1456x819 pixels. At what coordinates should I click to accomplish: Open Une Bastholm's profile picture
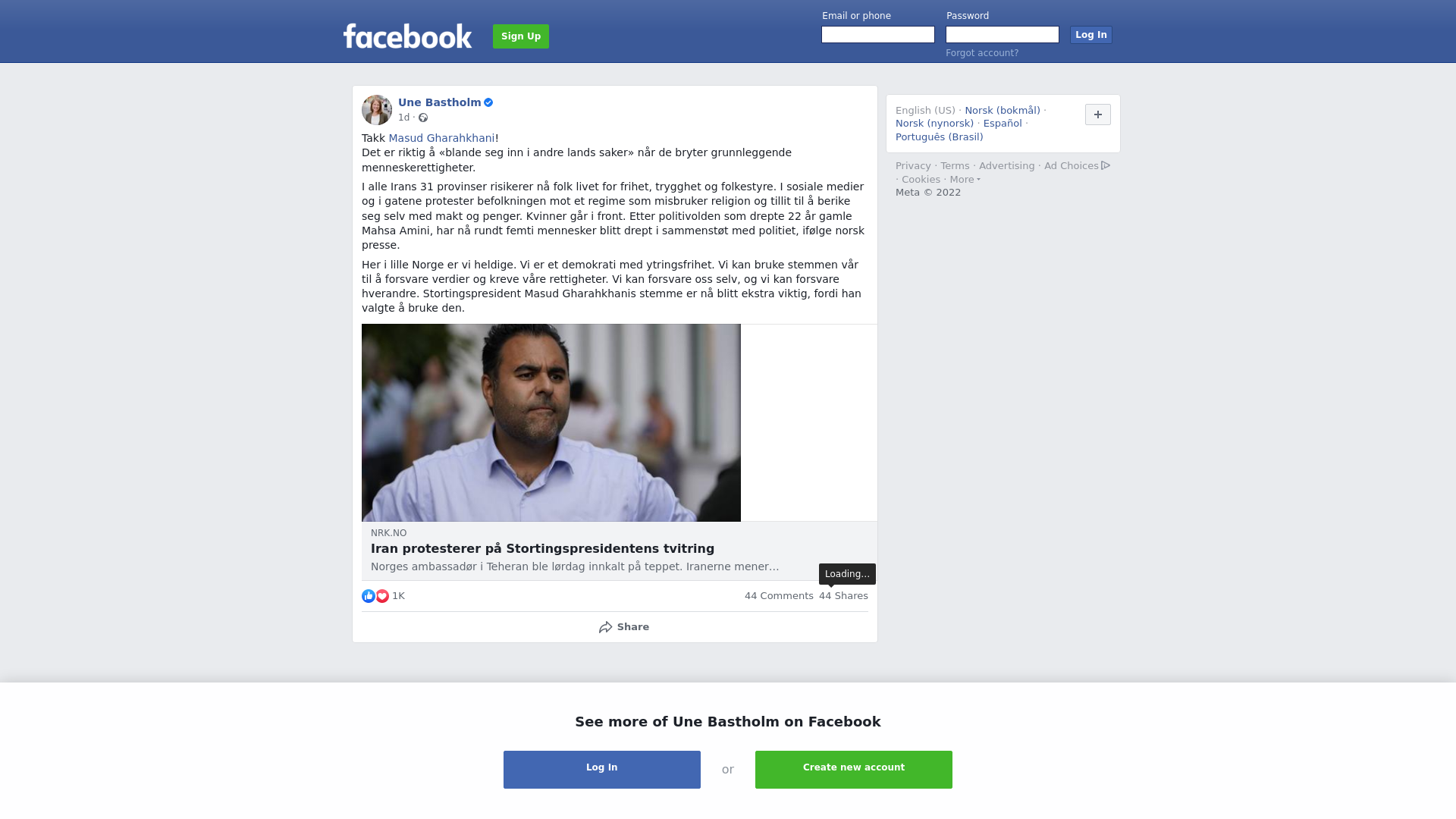pyautogui.click(x=377, y=110)
